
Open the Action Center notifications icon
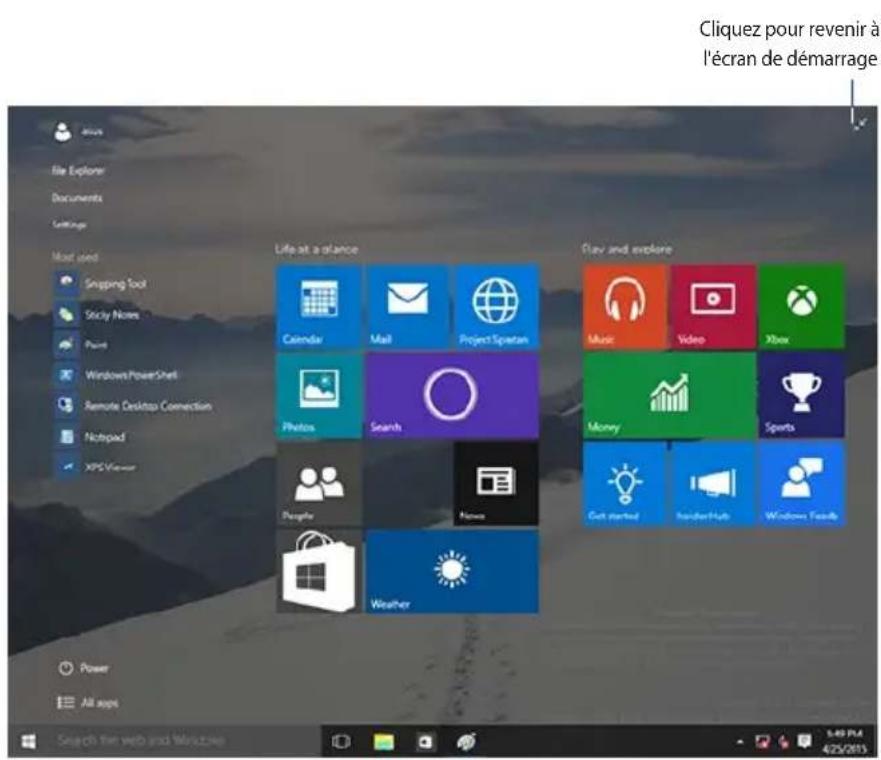click(x=805, y=742)
